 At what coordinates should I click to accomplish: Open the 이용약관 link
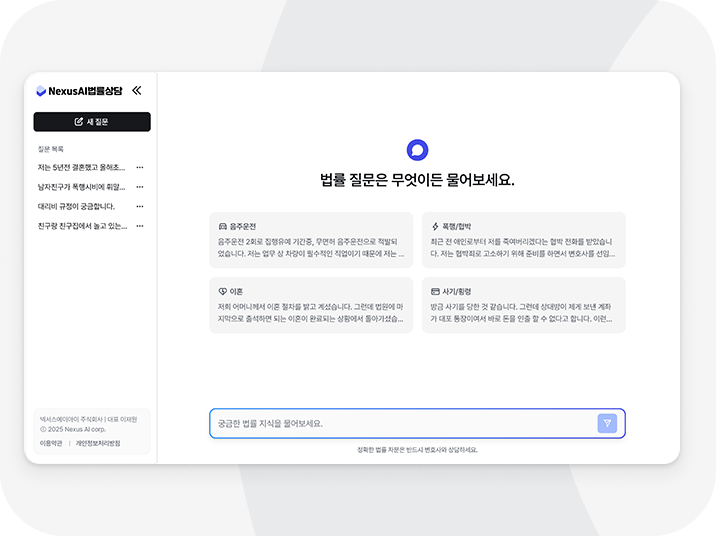click(x=51, y=443)
